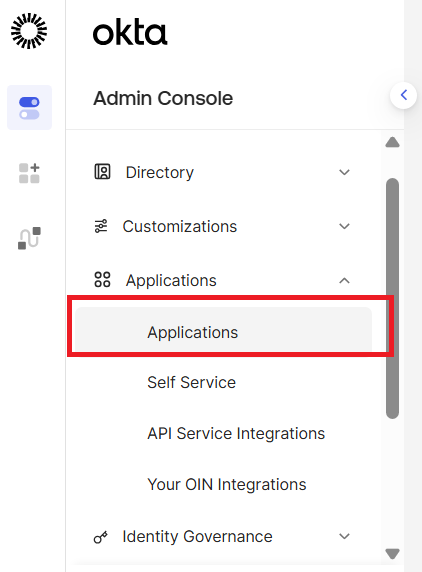Open the Applications submenu item
The height and width of the screenshot is (572, 422).
click(x=224, y=330)
